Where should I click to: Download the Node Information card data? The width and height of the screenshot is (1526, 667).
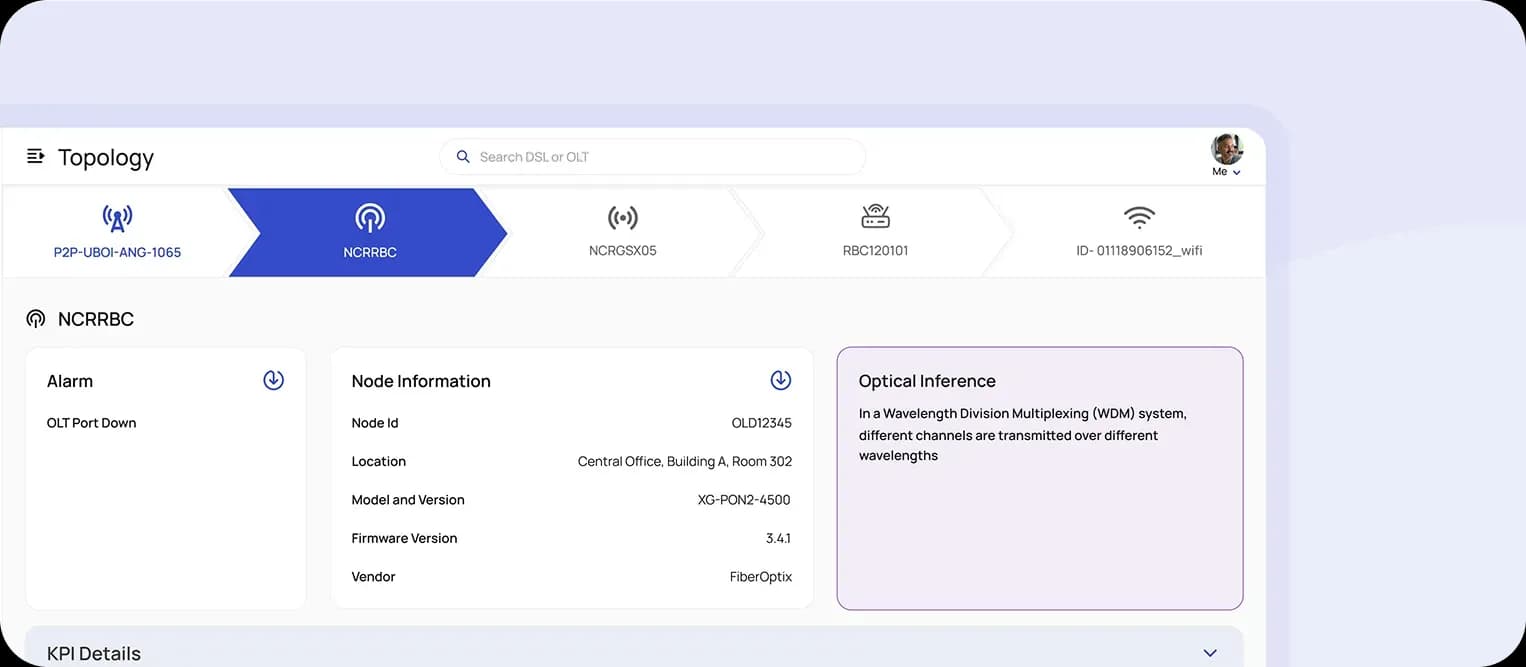(780, 380)
